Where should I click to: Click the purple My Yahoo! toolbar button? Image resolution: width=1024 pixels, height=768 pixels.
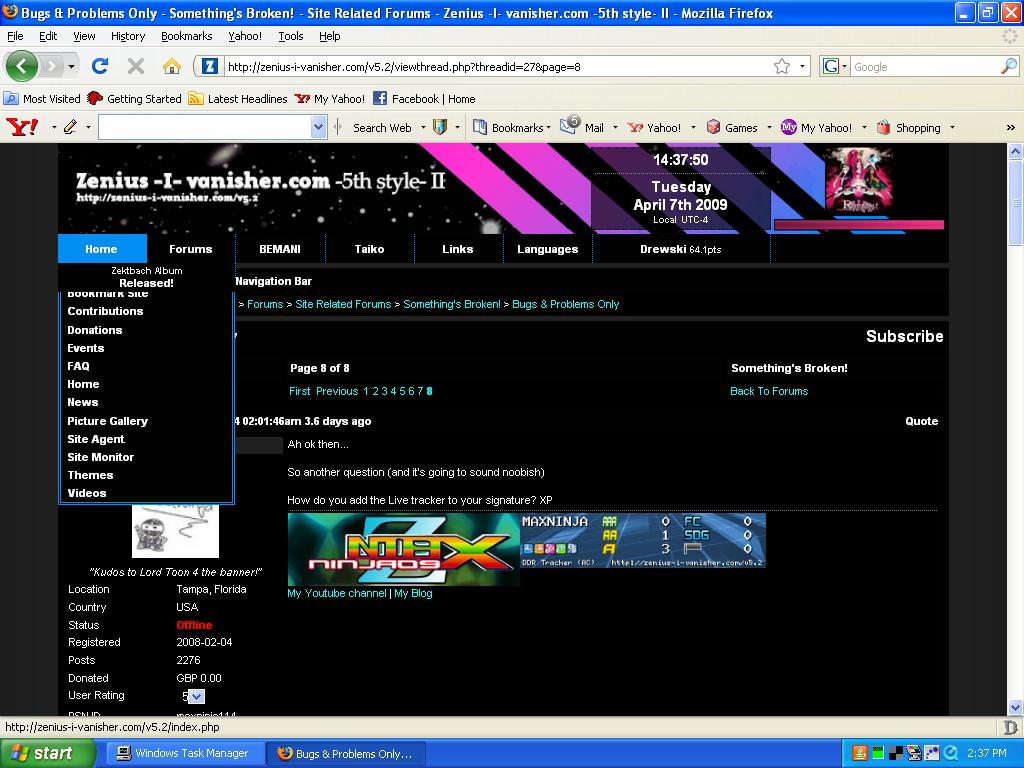click(817, 127)
